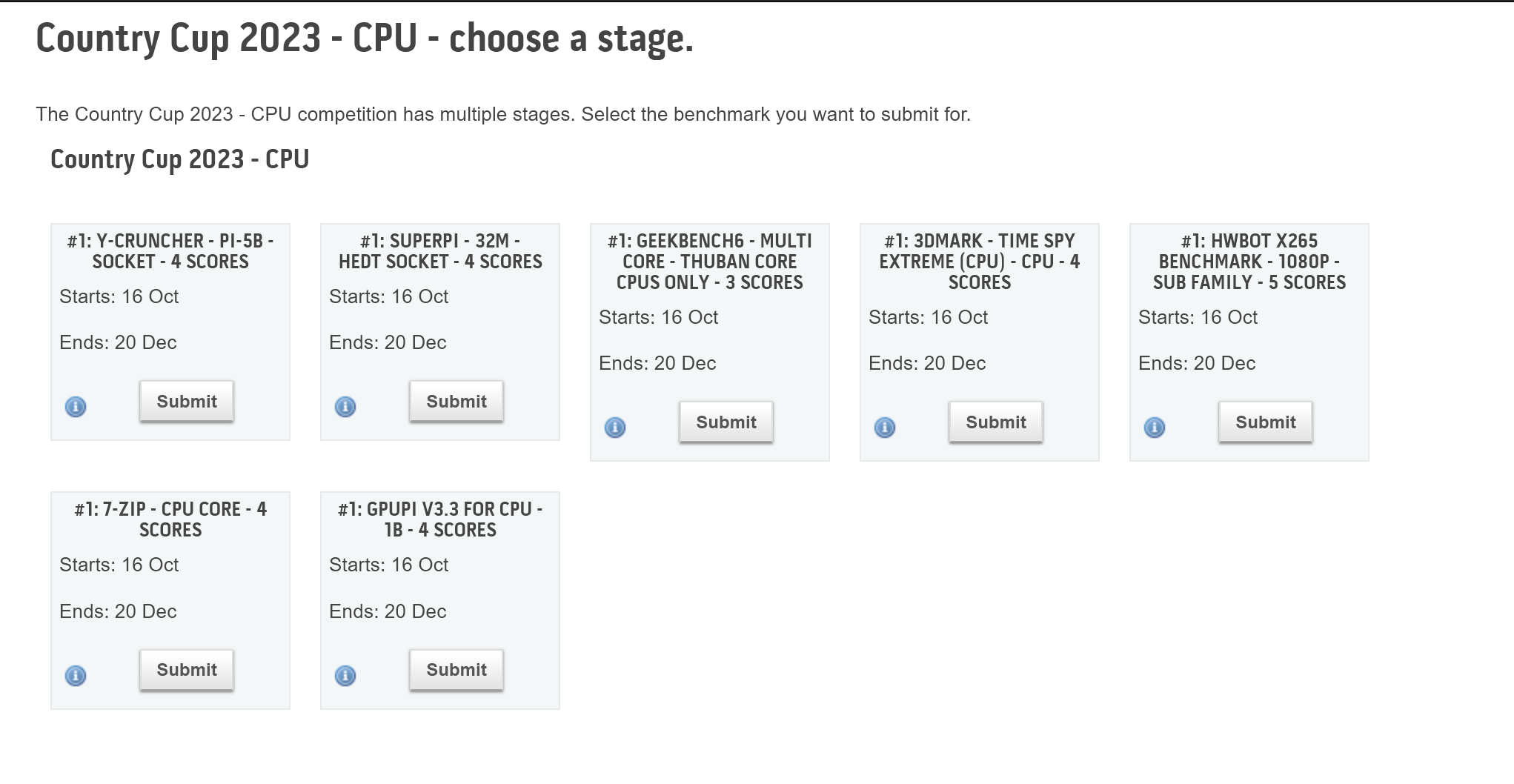Click info icon for 3DMark Time Spy stage

885,428
